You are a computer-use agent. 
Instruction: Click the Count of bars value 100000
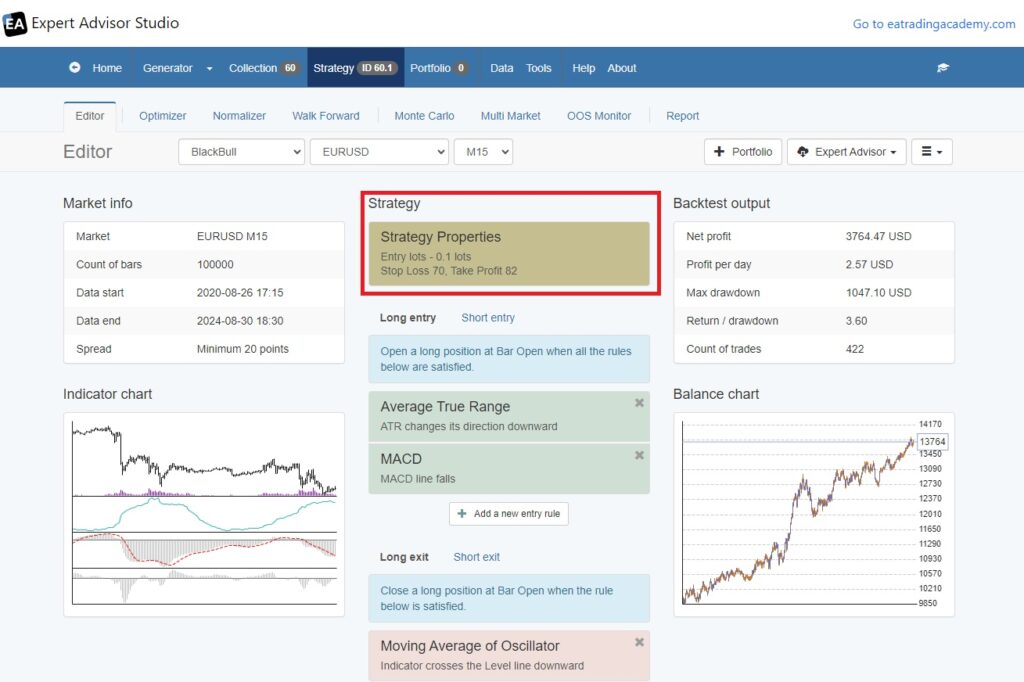pyautogui.click(x=215, y=265)
